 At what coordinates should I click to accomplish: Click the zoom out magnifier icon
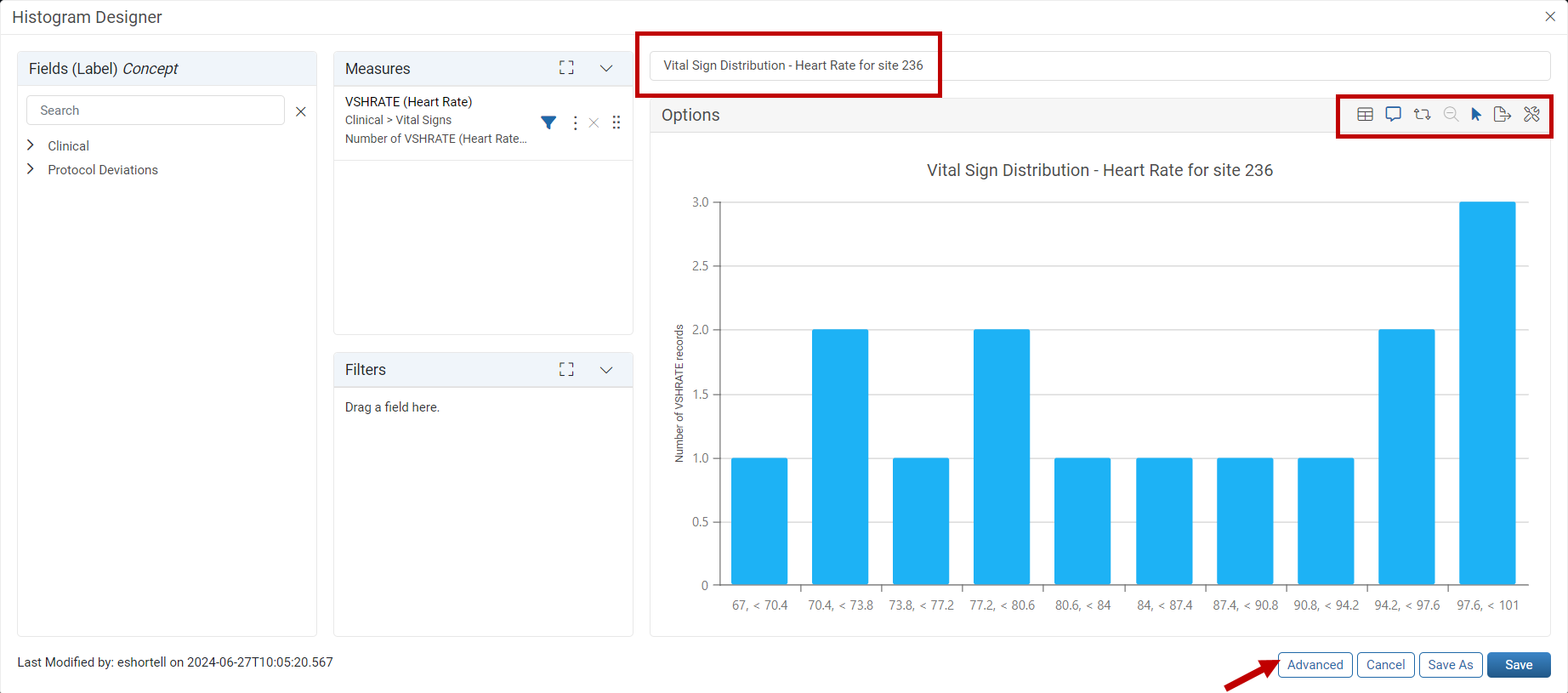1451,115
